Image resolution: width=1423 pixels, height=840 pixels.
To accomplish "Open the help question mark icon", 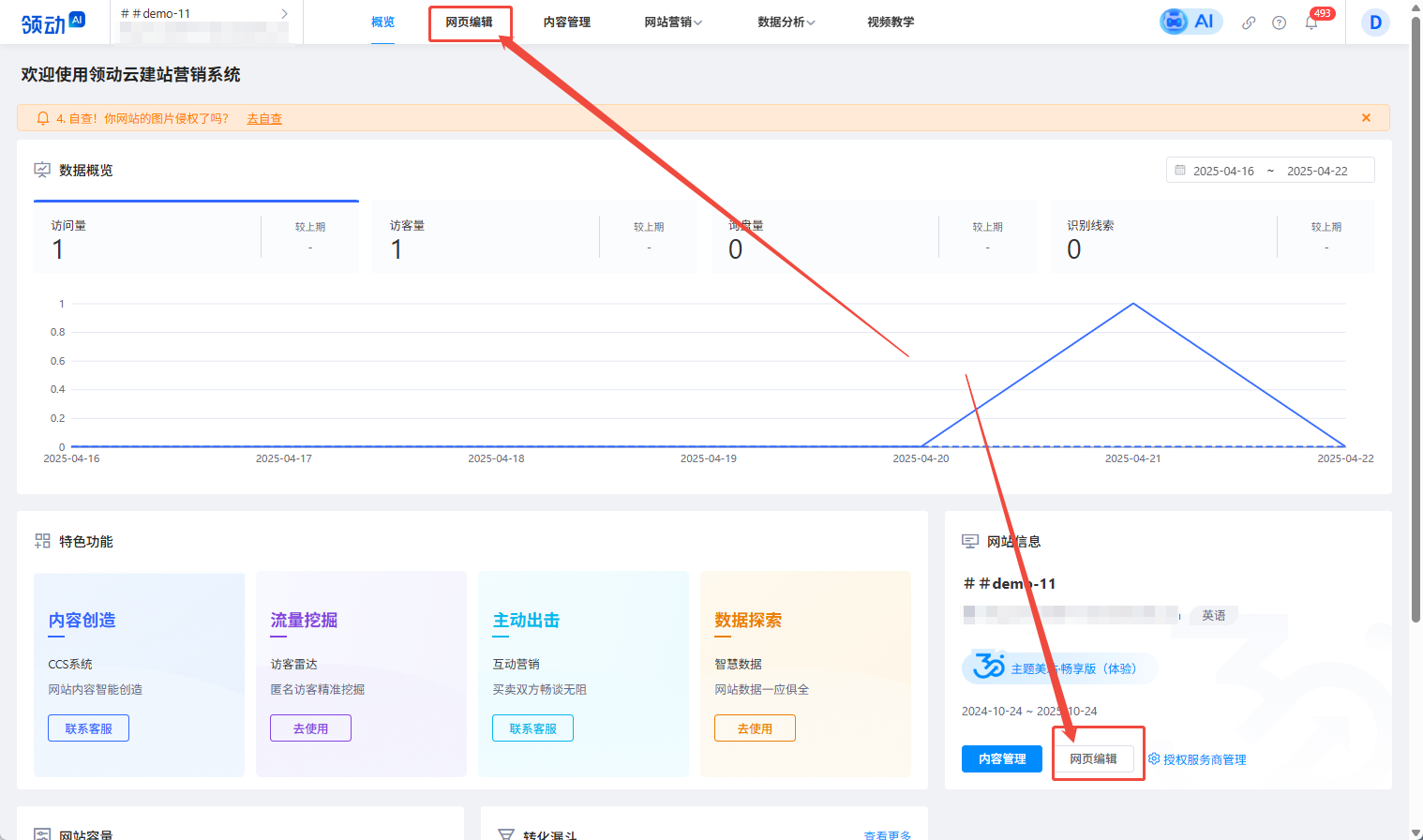I will (1279, 22).
